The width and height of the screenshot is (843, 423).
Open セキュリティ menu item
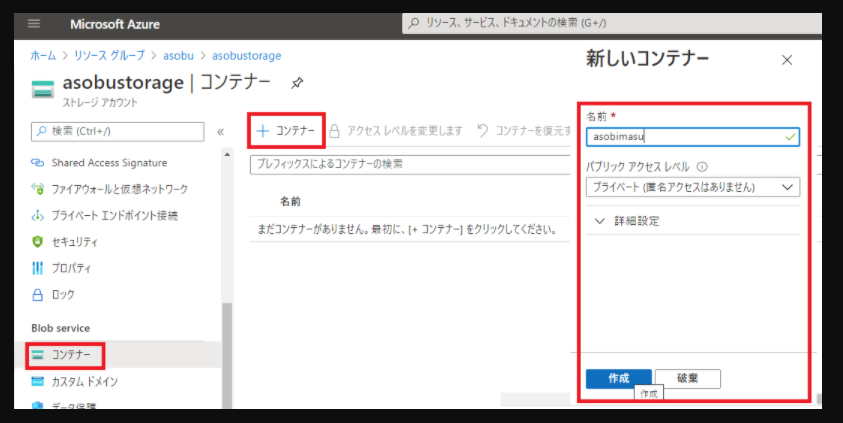75,242
